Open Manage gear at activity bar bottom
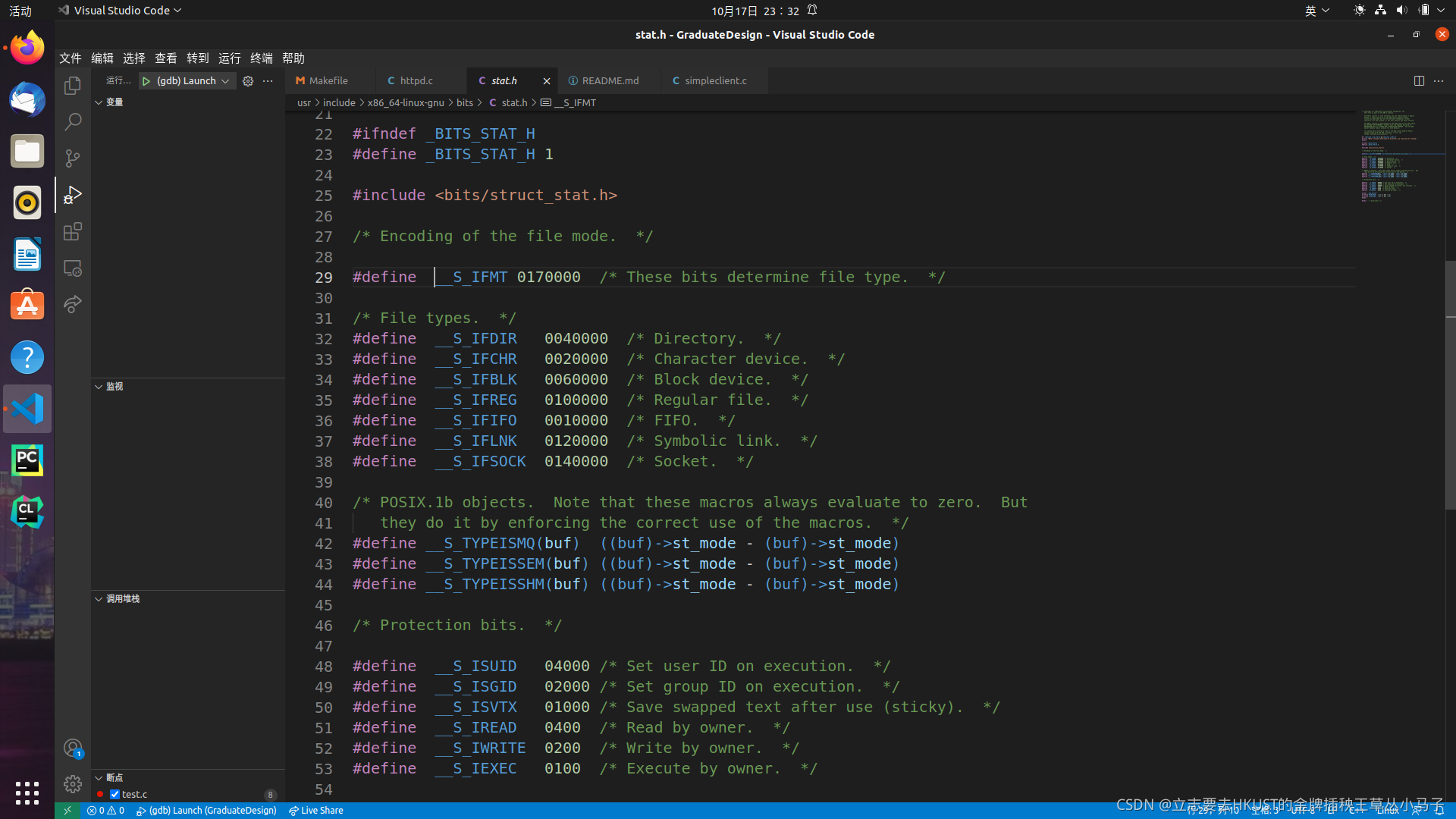Viewport: 1456px width, 819px height. tap(73, 783)
